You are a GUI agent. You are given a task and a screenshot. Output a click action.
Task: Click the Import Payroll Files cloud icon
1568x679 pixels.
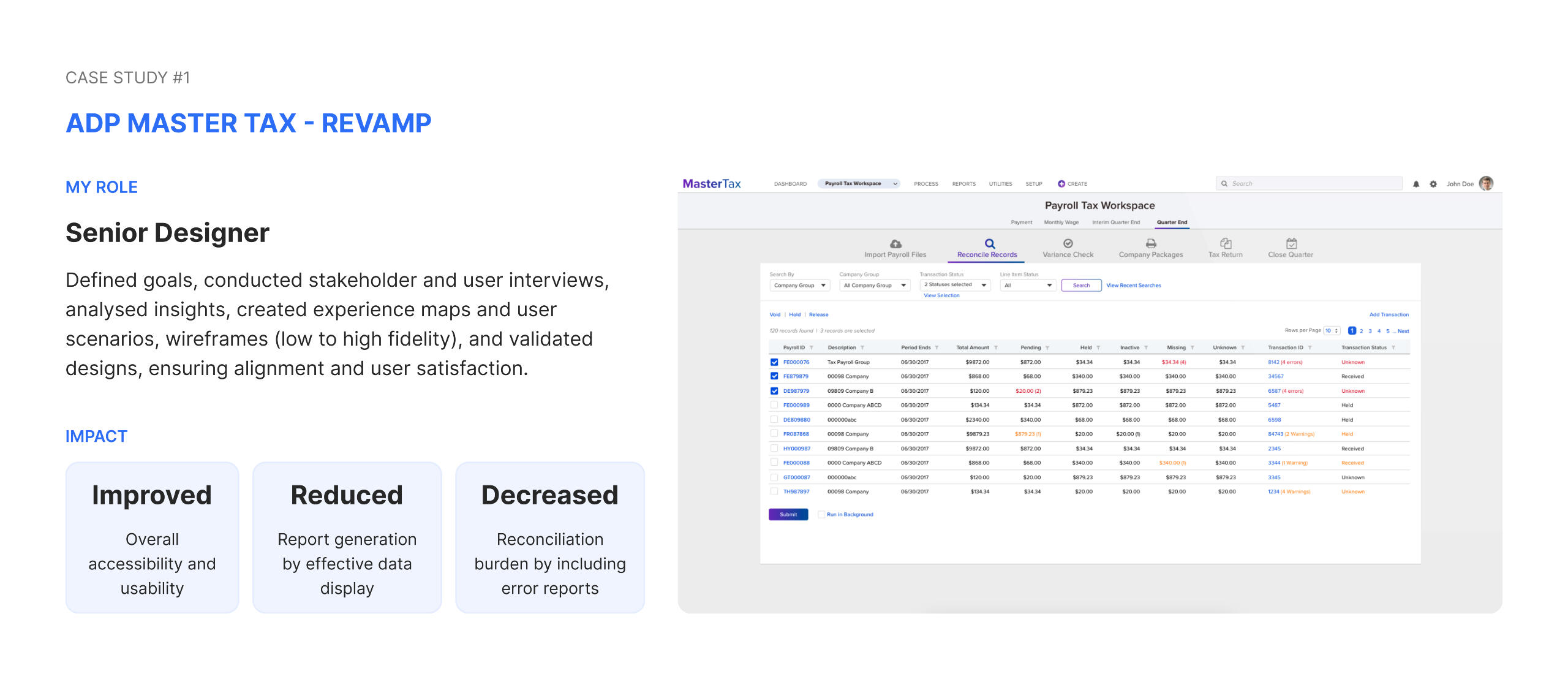(895, 243)
